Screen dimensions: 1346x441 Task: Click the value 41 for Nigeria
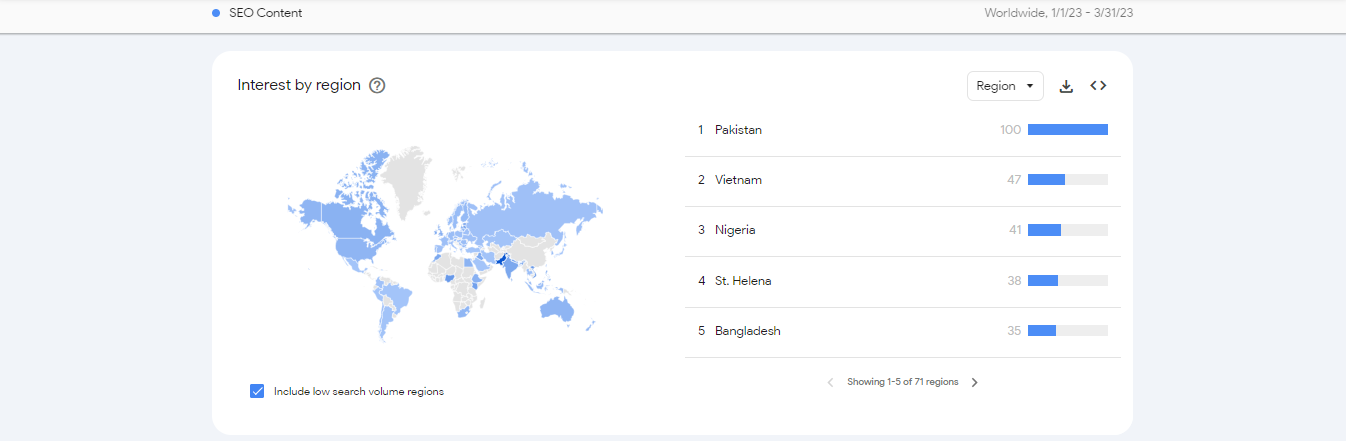click(x=1015, y=230)
